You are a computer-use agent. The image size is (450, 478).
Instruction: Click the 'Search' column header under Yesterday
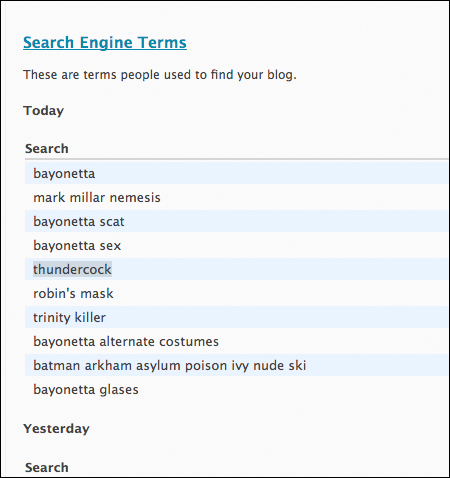coord(47,468)
